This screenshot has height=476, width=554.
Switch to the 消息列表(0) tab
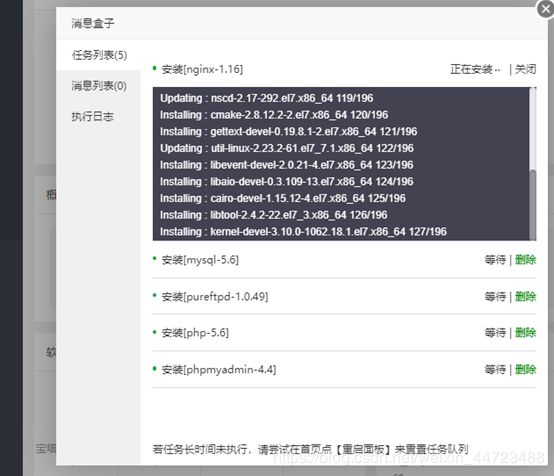click(x=99, y=86)
